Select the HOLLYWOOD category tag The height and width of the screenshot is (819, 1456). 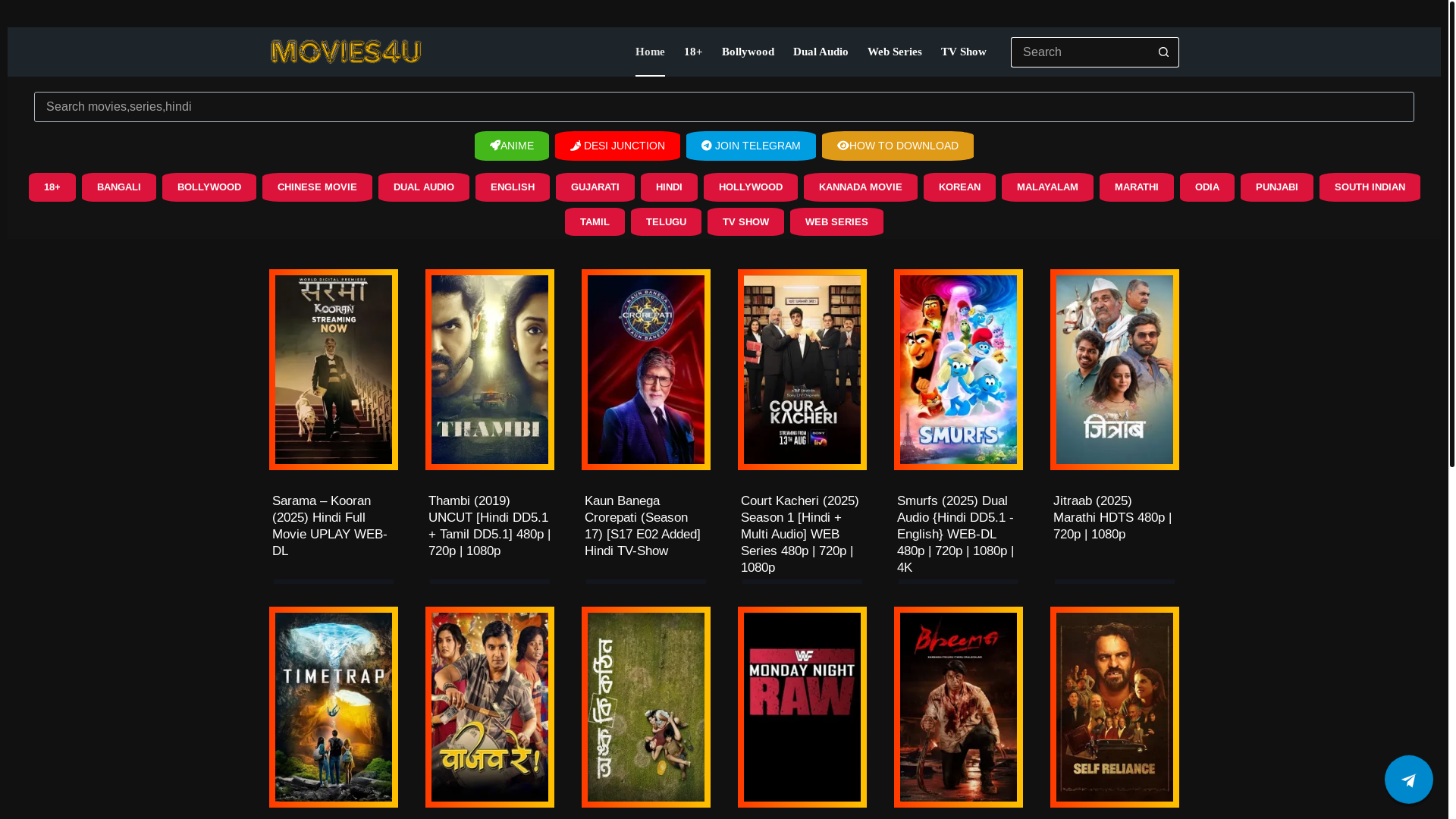(x=751, y=187)
